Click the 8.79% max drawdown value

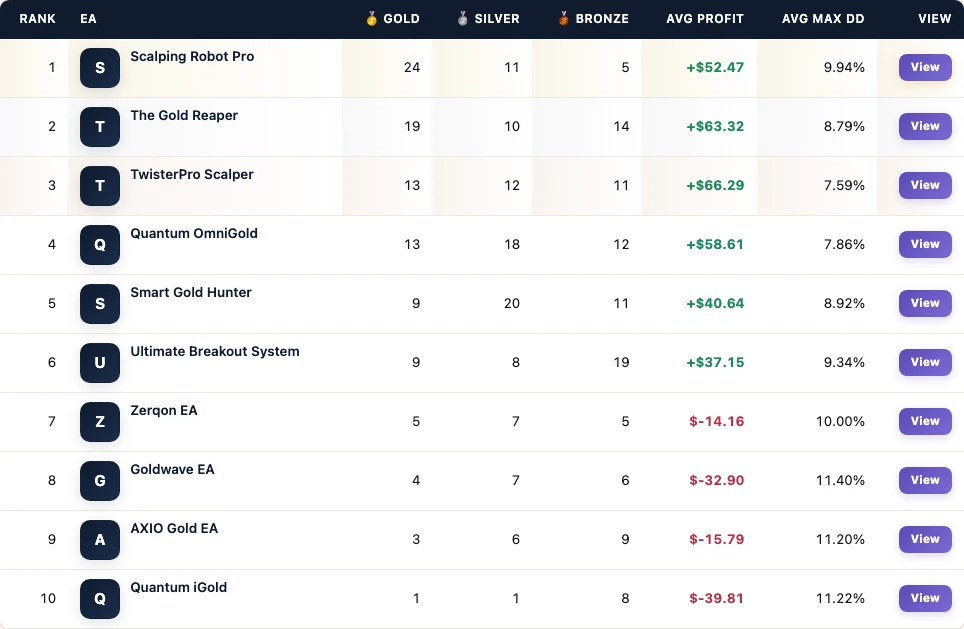point(844,127)
